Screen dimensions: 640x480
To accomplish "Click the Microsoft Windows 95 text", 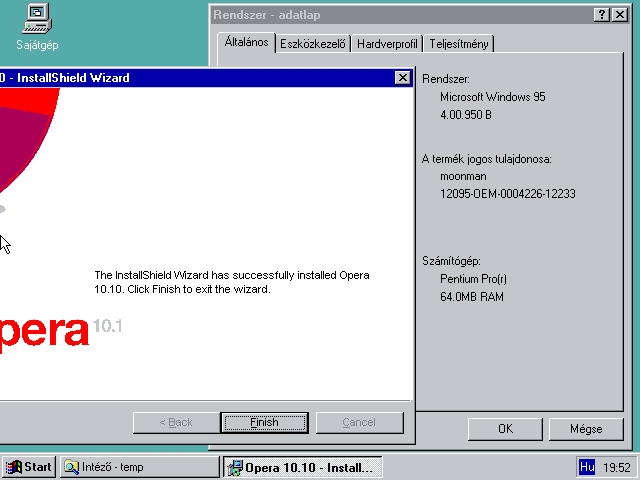I will 493,97.
